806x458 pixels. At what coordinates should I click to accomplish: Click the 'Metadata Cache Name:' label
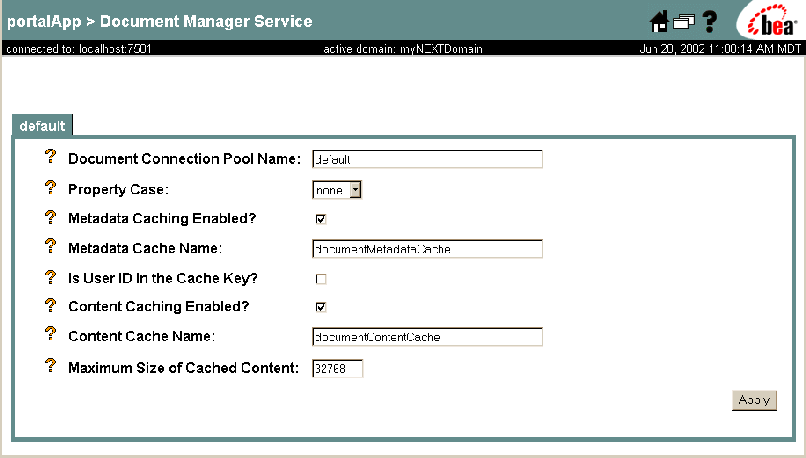145,248
